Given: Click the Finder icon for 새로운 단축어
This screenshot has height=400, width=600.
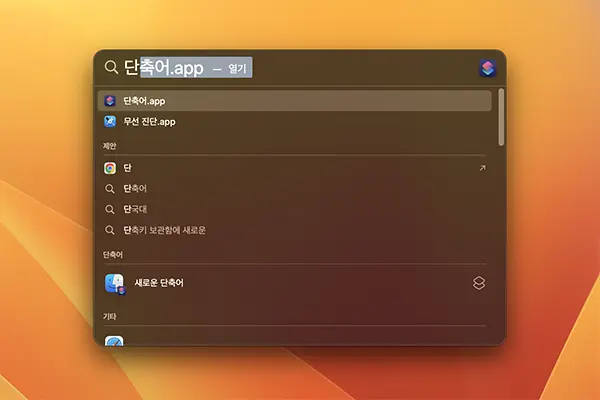Looking at the screenshot, I should [115, 284].
